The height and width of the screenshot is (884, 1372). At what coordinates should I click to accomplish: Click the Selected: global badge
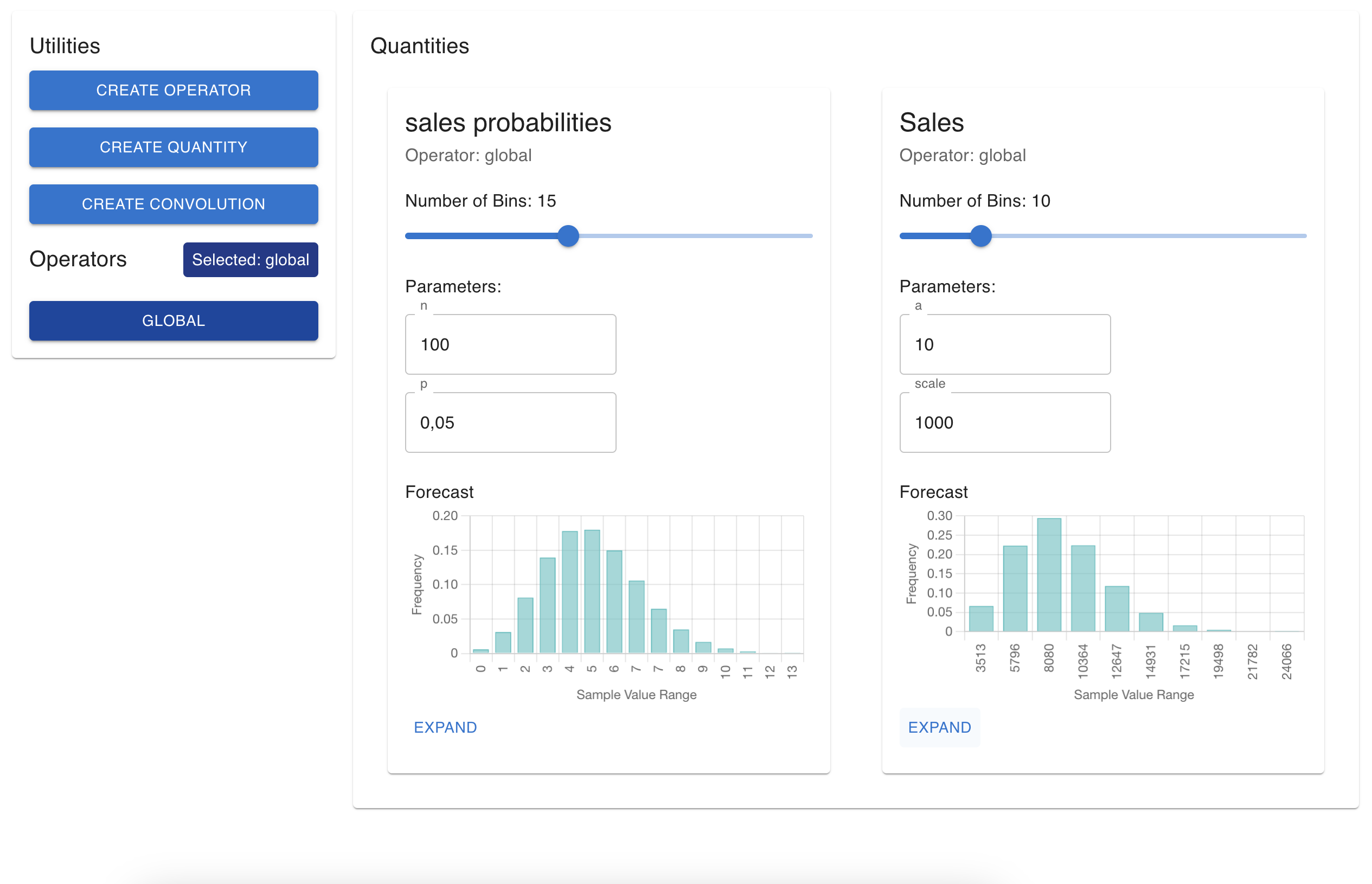[250, 259]
